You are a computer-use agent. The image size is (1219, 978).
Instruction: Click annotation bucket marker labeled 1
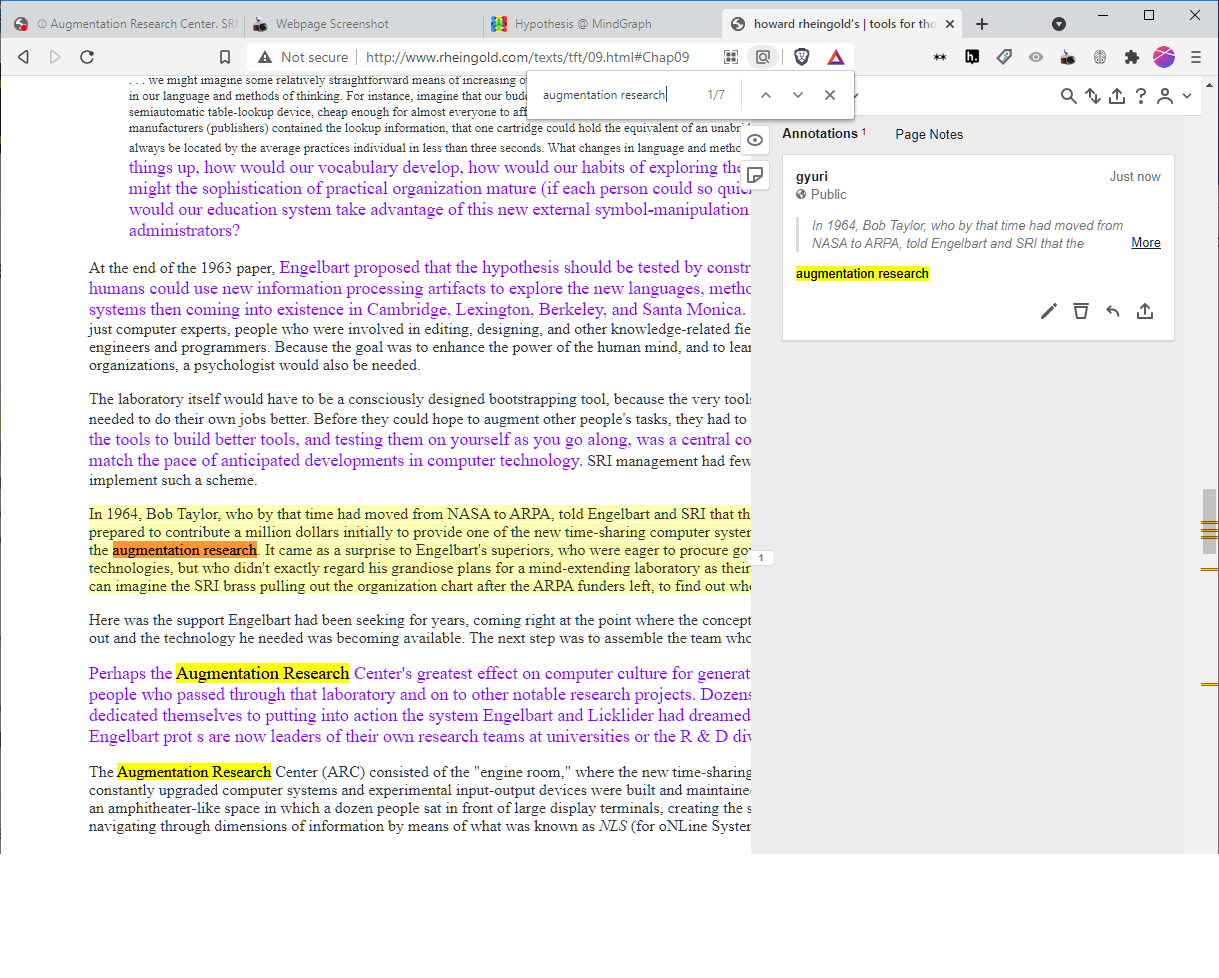(761, 558)
